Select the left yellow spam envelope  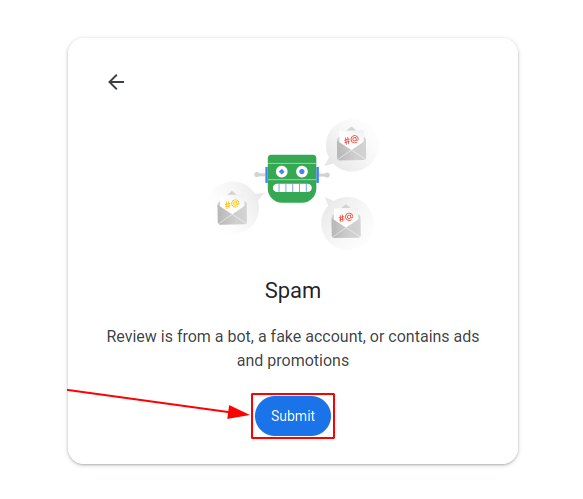(x=232, y=208)
